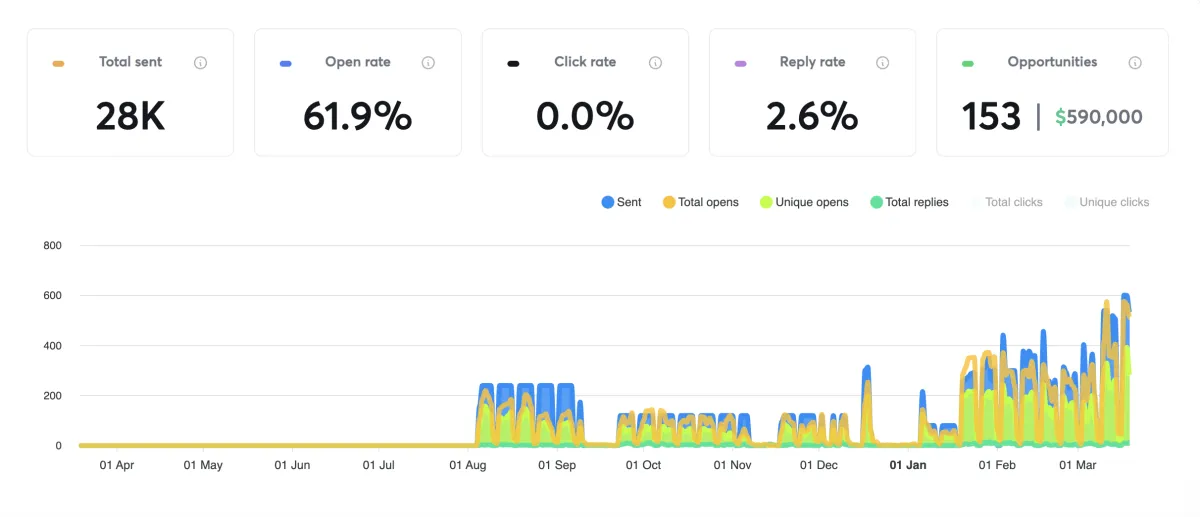The image size is (1200, 517).
Task: Hide the Unique opens series
Action: 803,202
